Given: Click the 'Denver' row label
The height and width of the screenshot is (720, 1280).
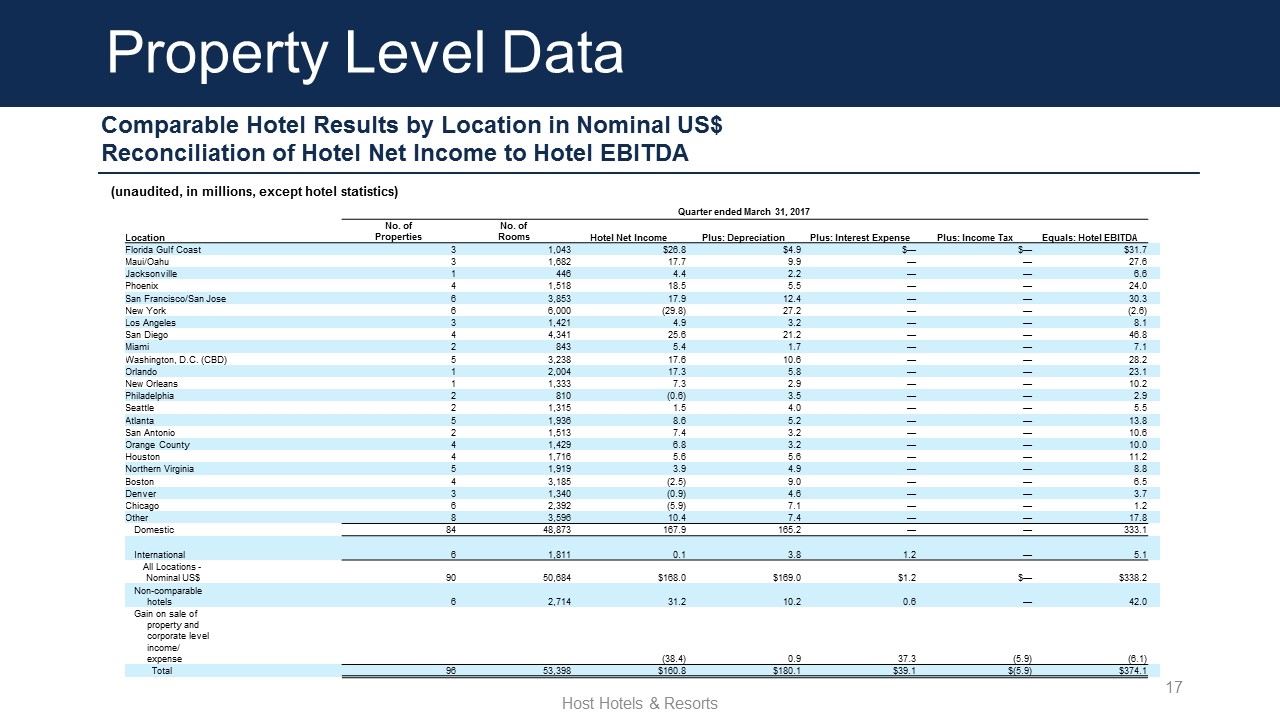Looking at the screenshot, I should point(140,494).
